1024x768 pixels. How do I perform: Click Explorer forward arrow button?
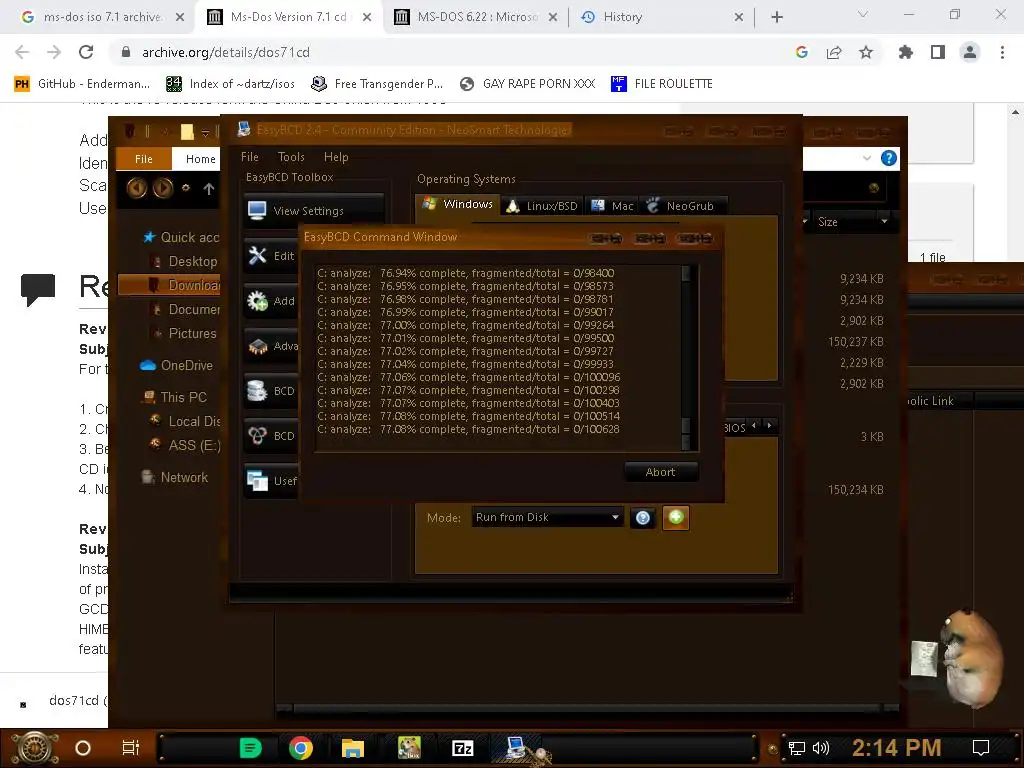(163, 188)
